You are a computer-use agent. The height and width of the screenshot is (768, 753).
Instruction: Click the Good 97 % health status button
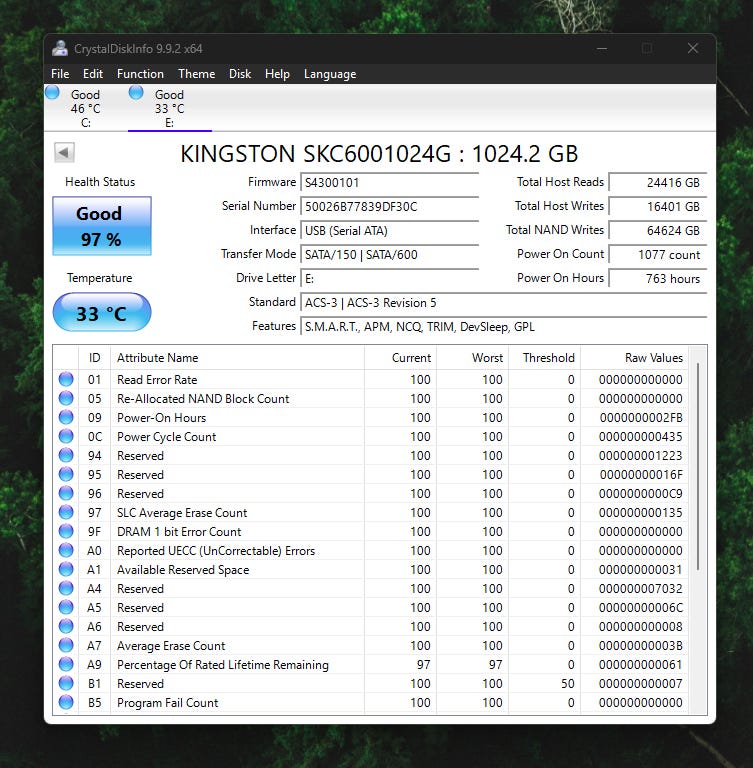[102, 226]
